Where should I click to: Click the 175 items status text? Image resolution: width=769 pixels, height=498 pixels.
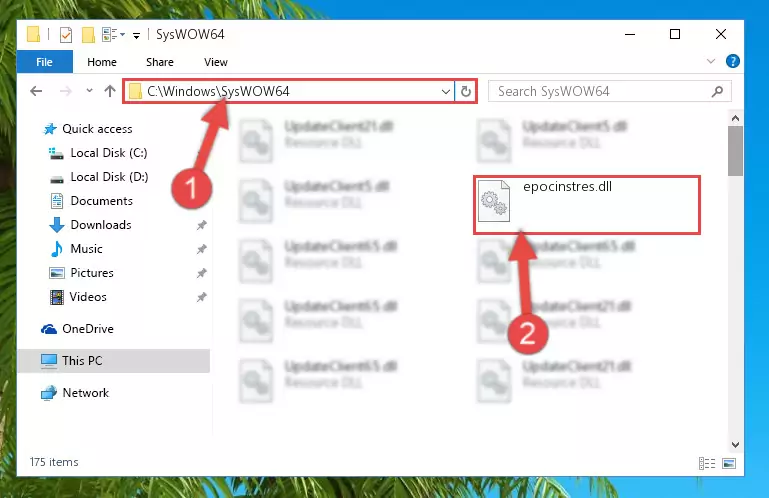coord(54,462)
